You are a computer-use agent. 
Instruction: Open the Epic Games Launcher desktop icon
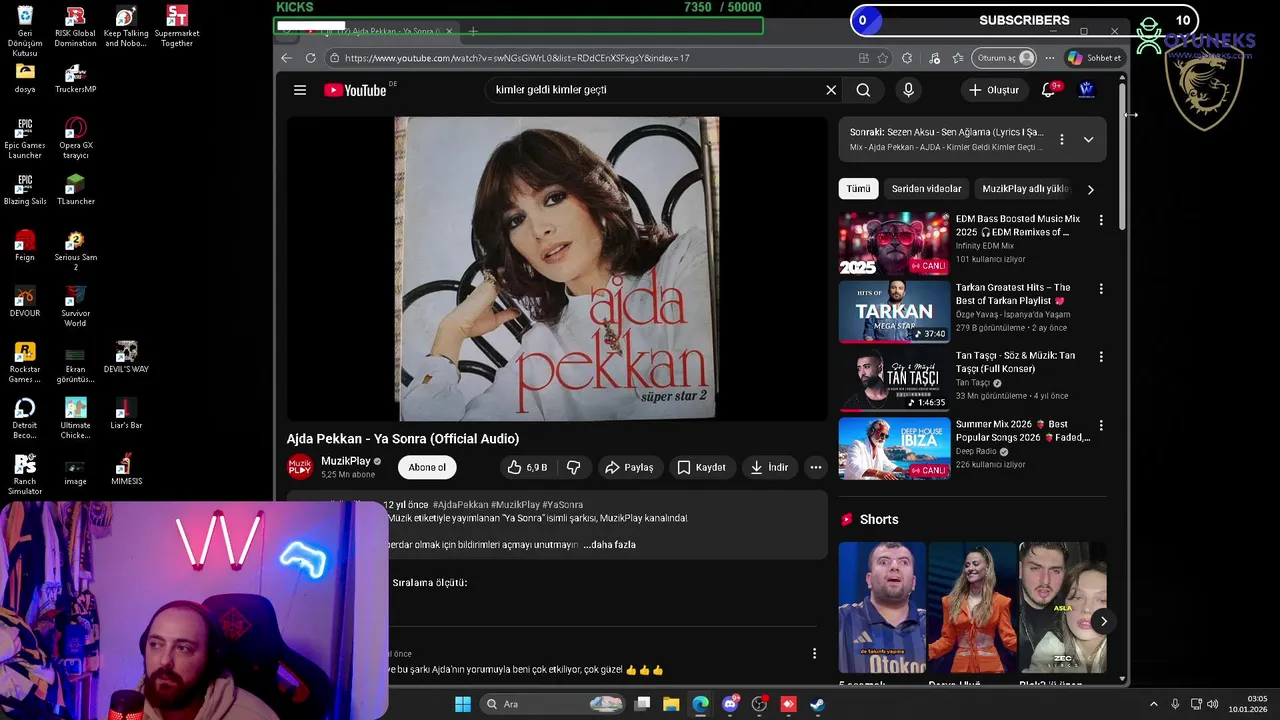25,139
